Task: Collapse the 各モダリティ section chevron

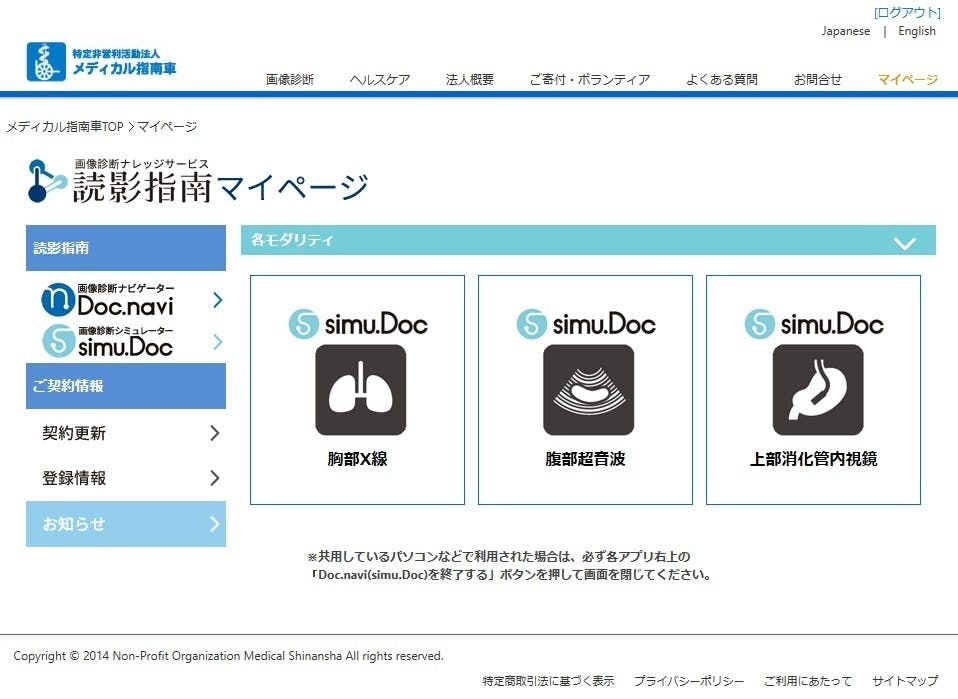Action: (904, 242)
